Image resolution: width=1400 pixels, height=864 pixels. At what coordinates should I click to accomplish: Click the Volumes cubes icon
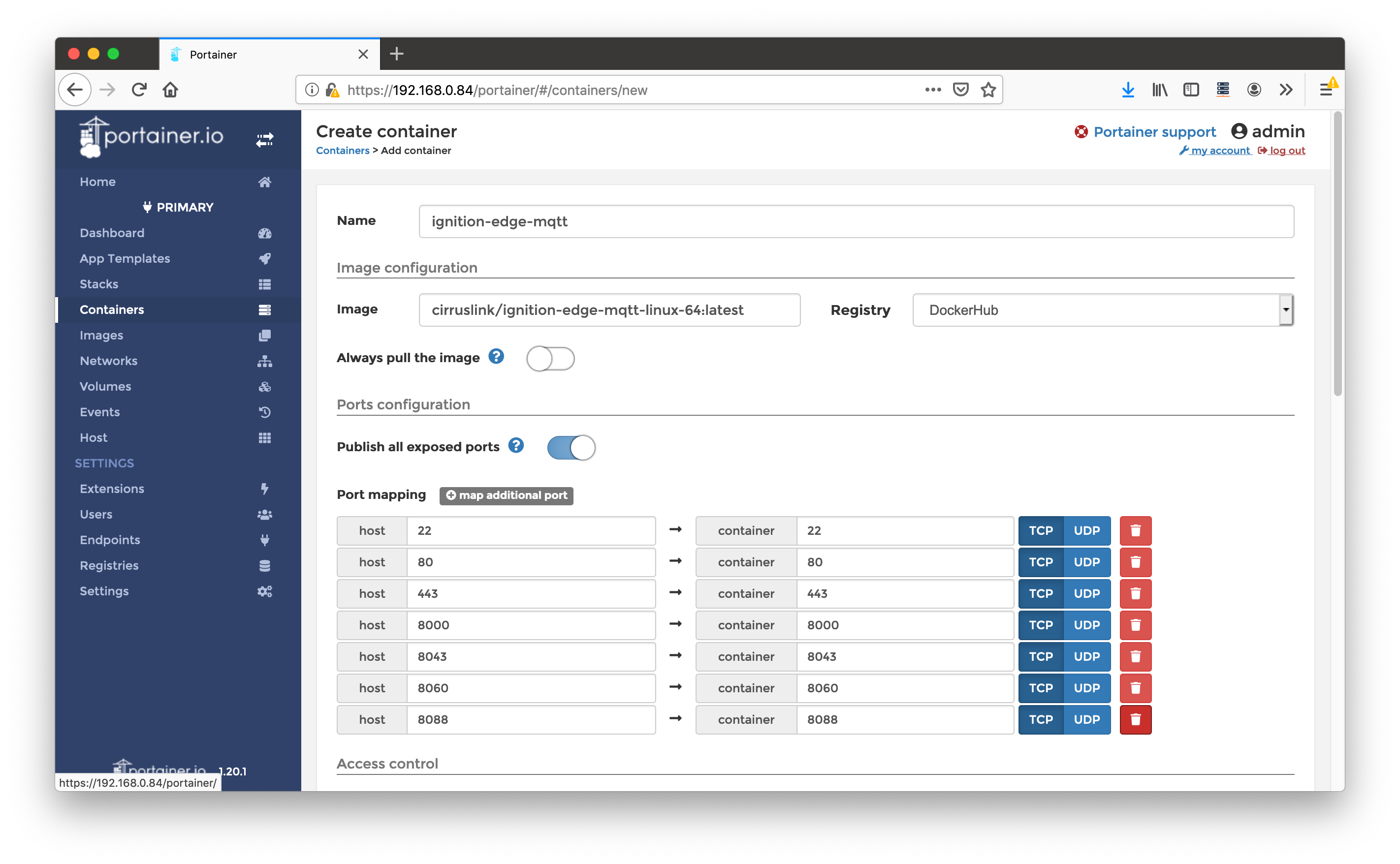264,387
